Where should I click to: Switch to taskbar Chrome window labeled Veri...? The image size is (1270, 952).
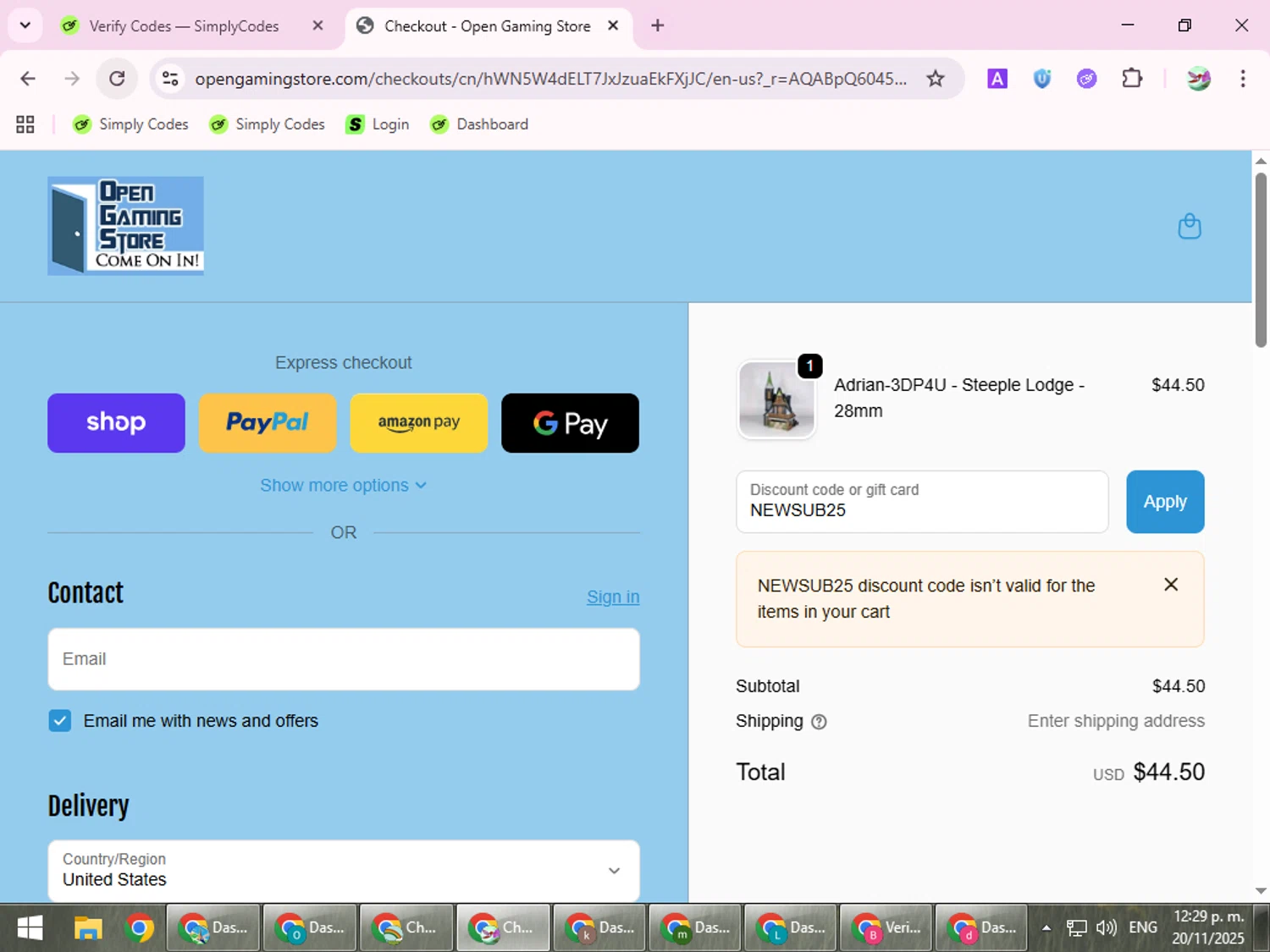click(x=886, y=928)
